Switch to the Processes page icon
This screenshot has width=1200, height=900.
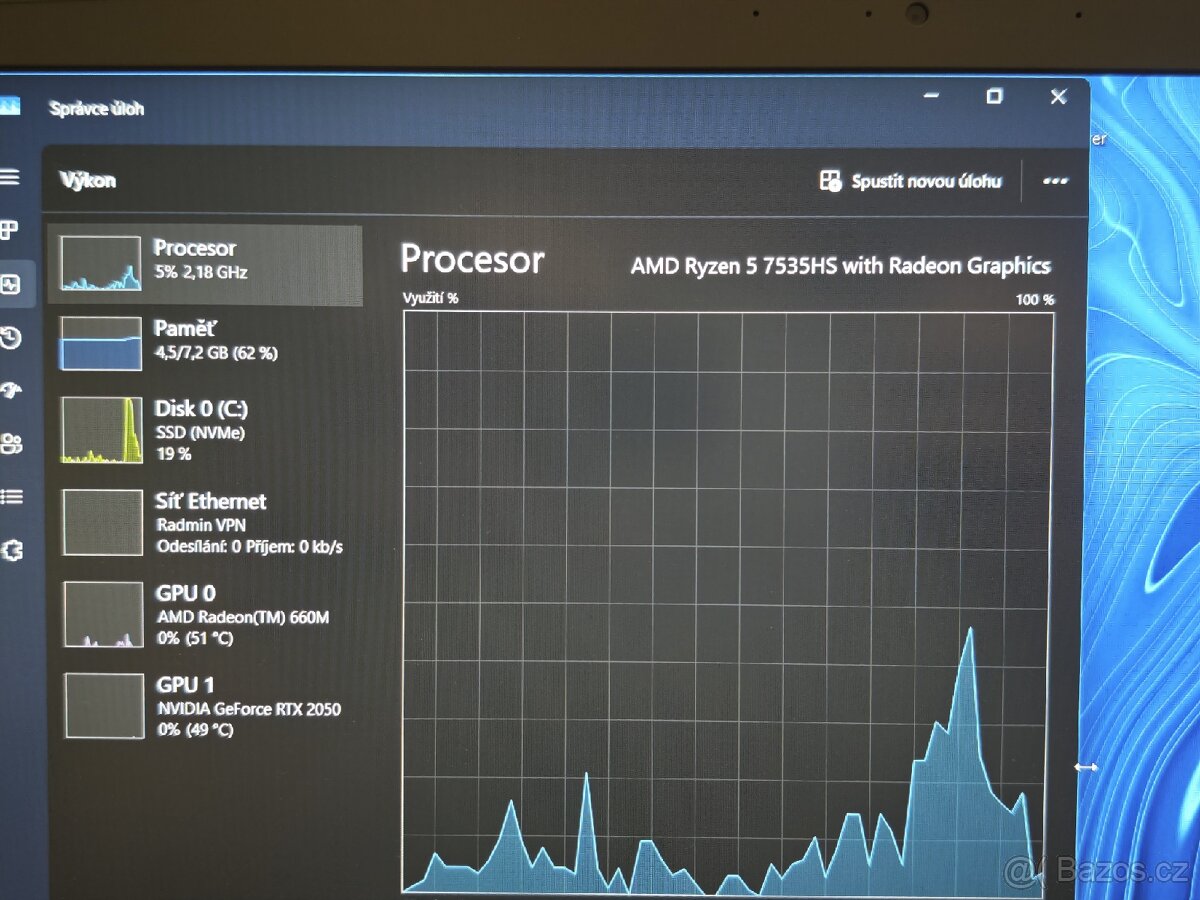10,231
